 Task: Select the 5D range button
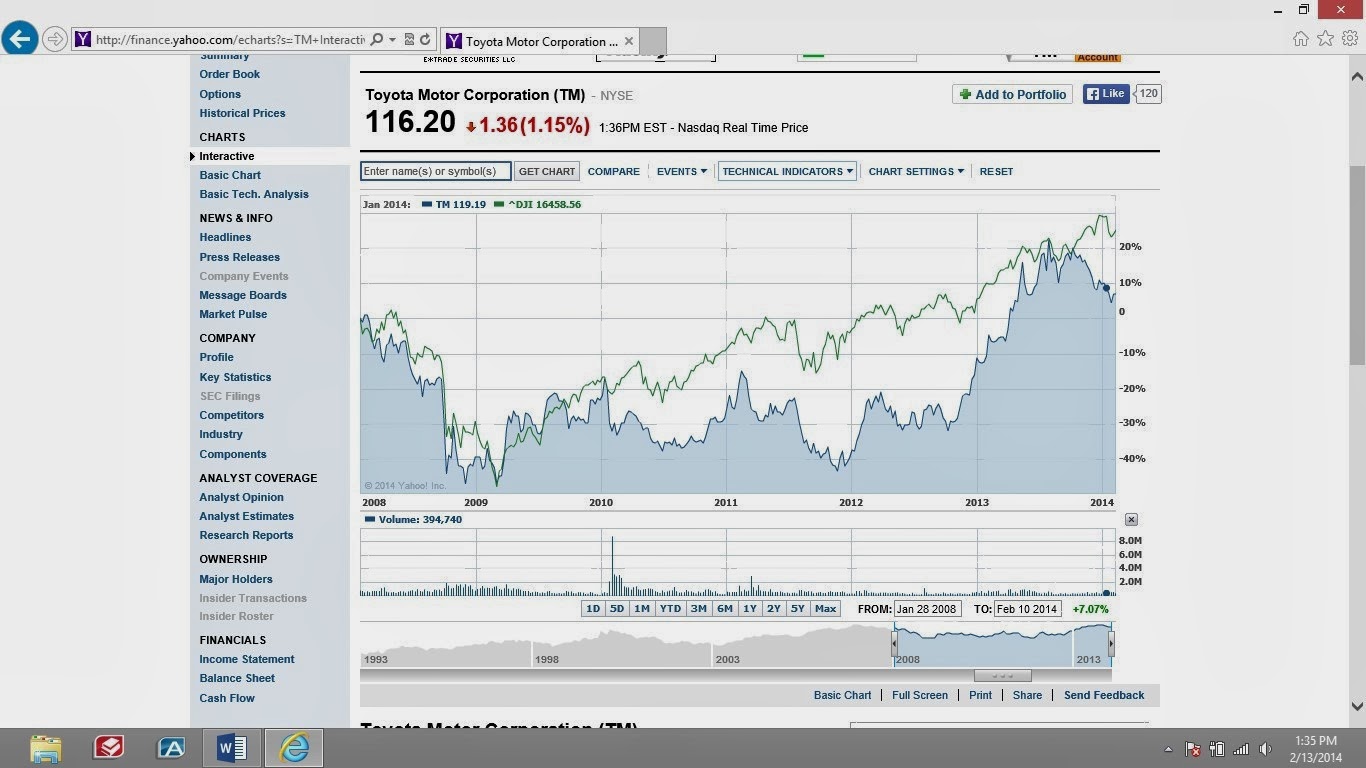[617, 609]
